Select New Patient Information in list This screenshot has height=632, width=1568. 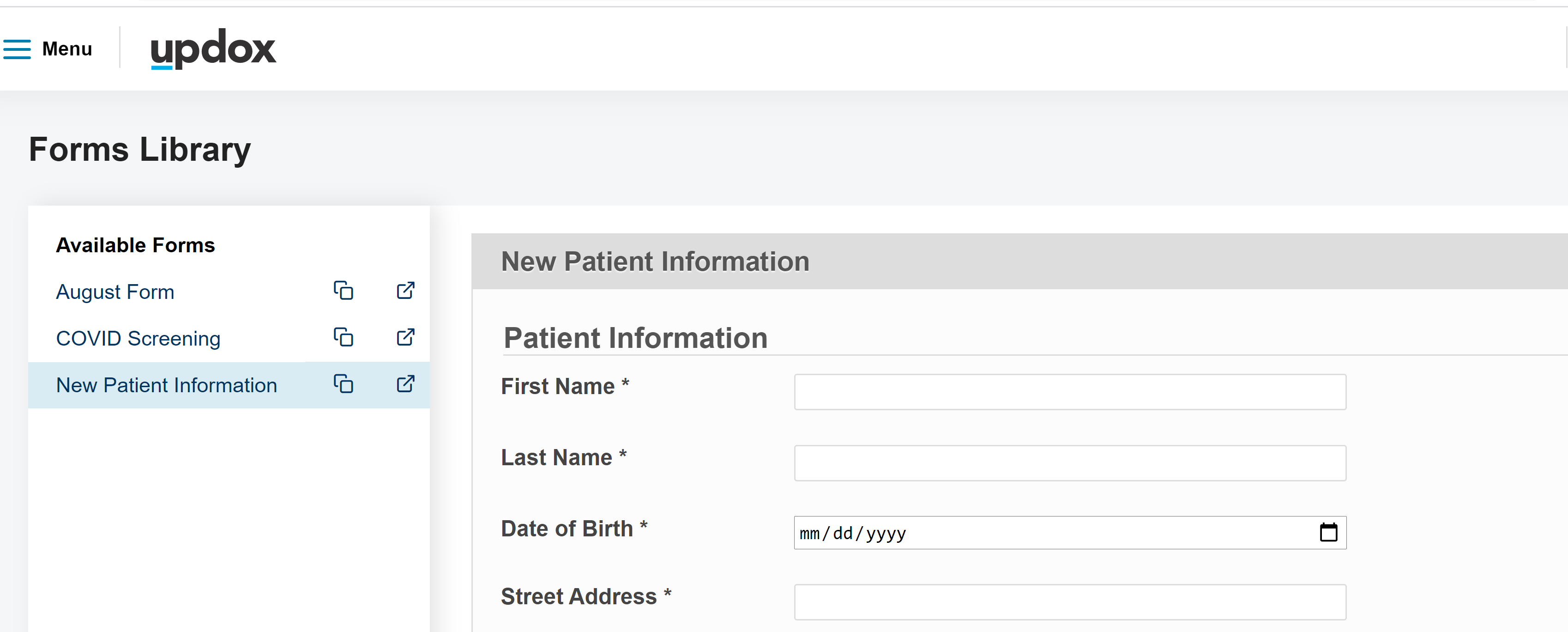tap(166, 385)
